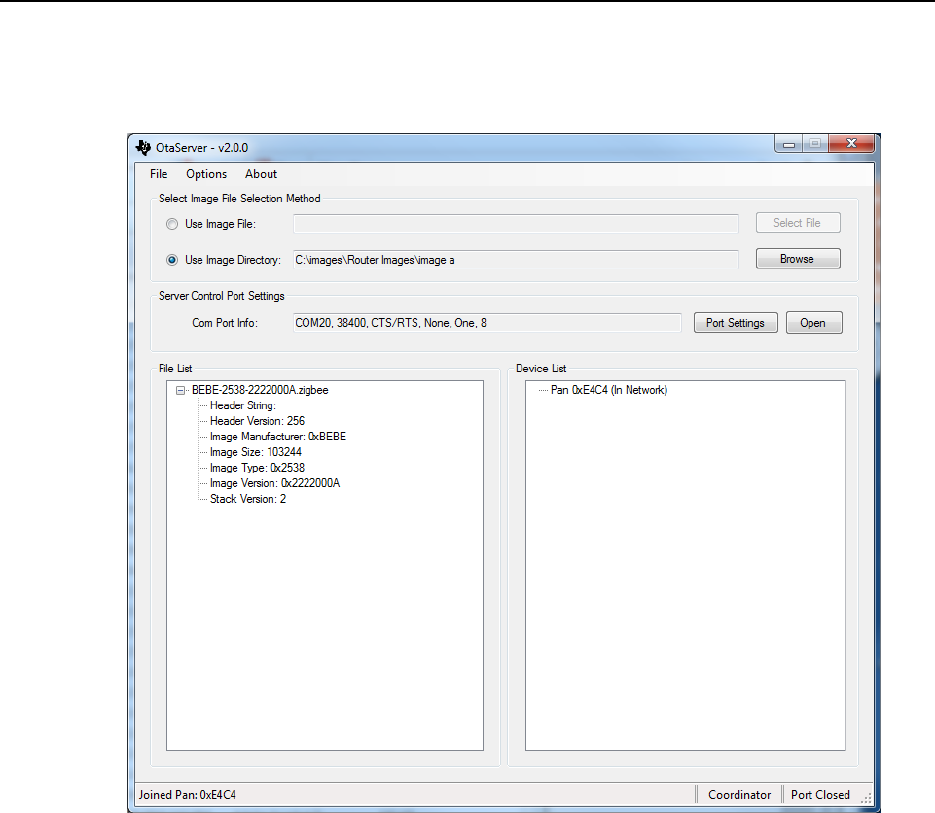Click the empty image file path field
The width and height of the screenshot is (935, 813).
pos(516,224)
